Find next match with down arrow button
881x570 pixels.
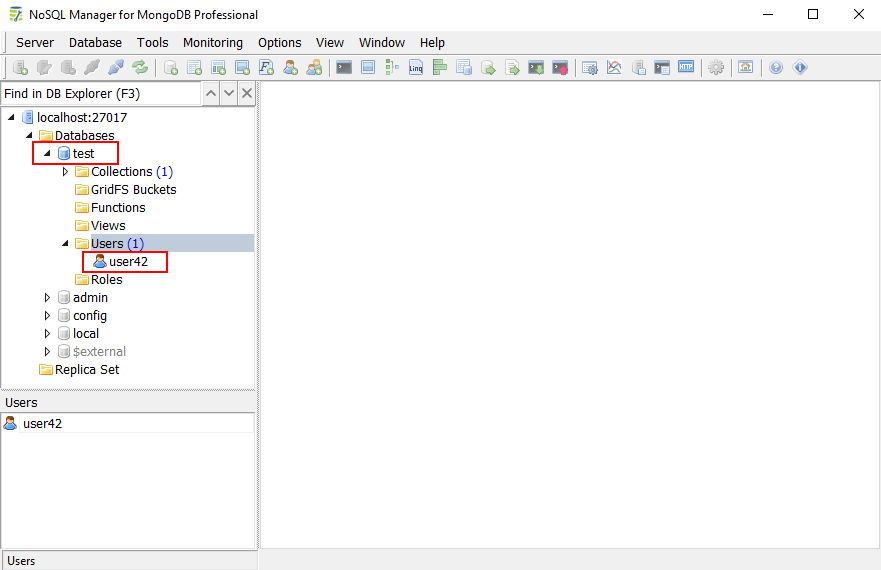(x=229, y=94)
